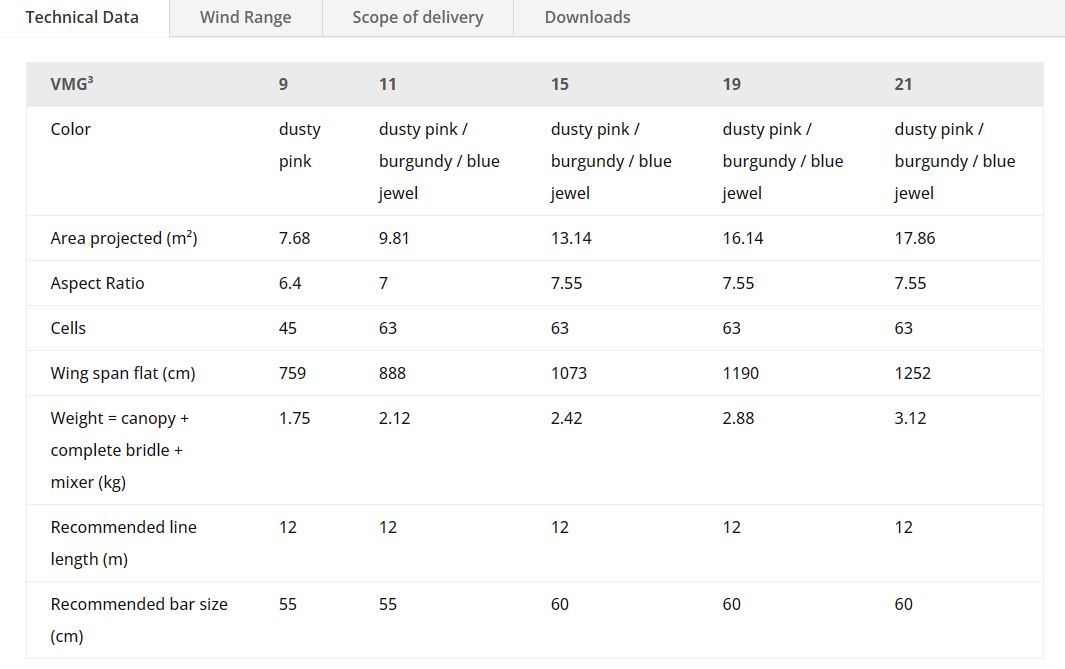
Task: Click the 17.86 projected area value
Action: [915, 238]
